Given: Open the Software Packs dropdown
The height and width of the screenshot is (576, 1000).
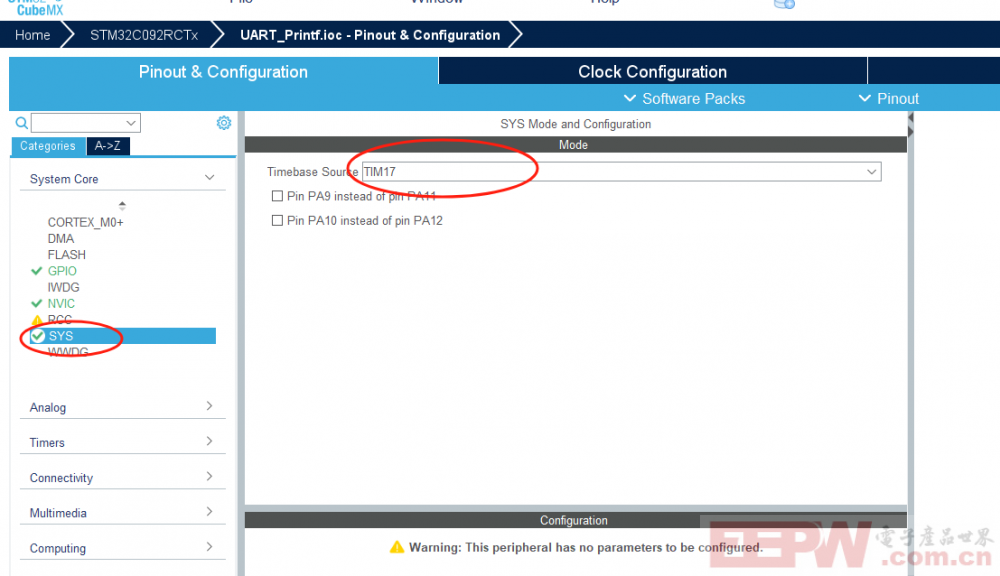Looking at the screenshot, I should point(684,99).
